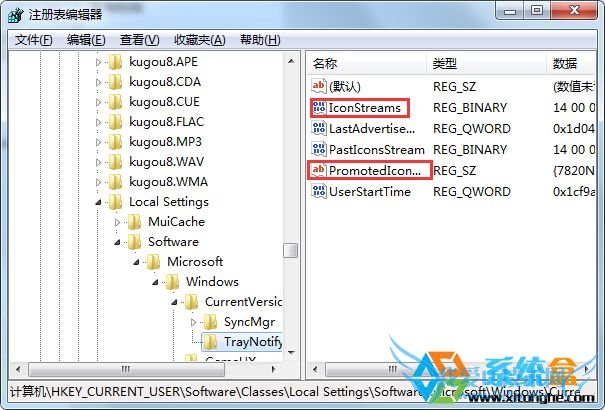Select the kugou8.MP3 tree label
Screen dimensions: 605x410
pyautogui.click(x=166, y=142)
